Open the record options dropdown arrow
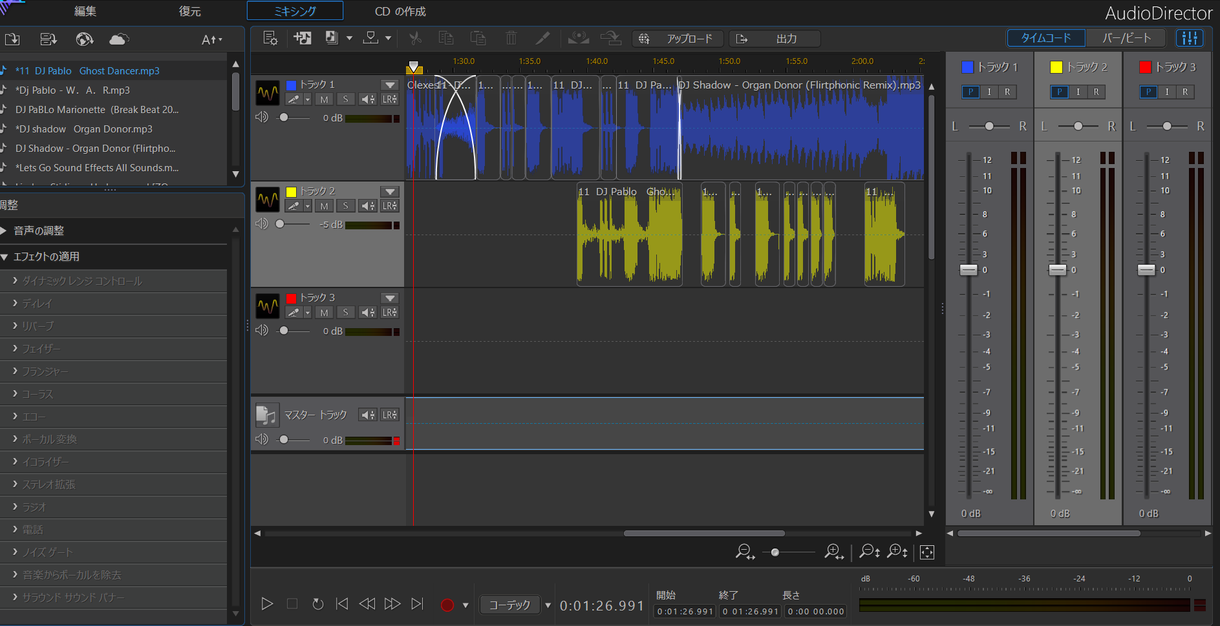1220x626 pixels. 465,605
